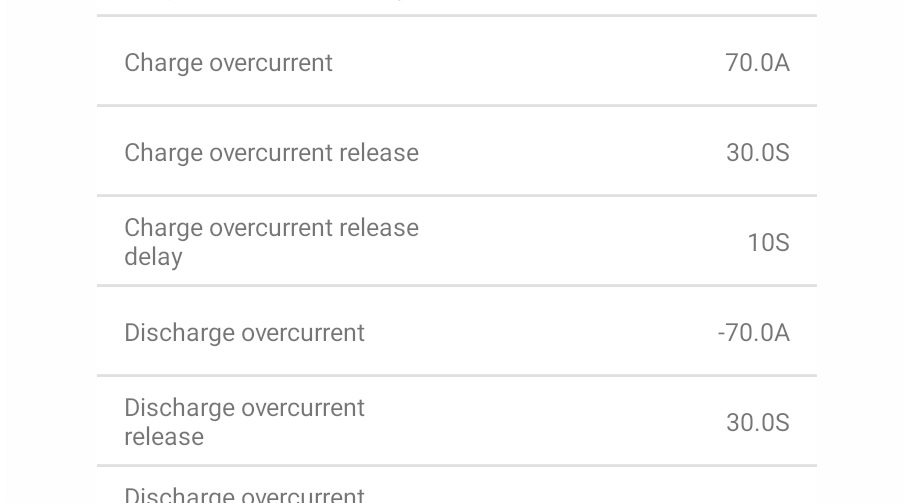Click the Discharge overcurrent release label
The height and width of the screenshot is (503, 903).
coord(244,422)
